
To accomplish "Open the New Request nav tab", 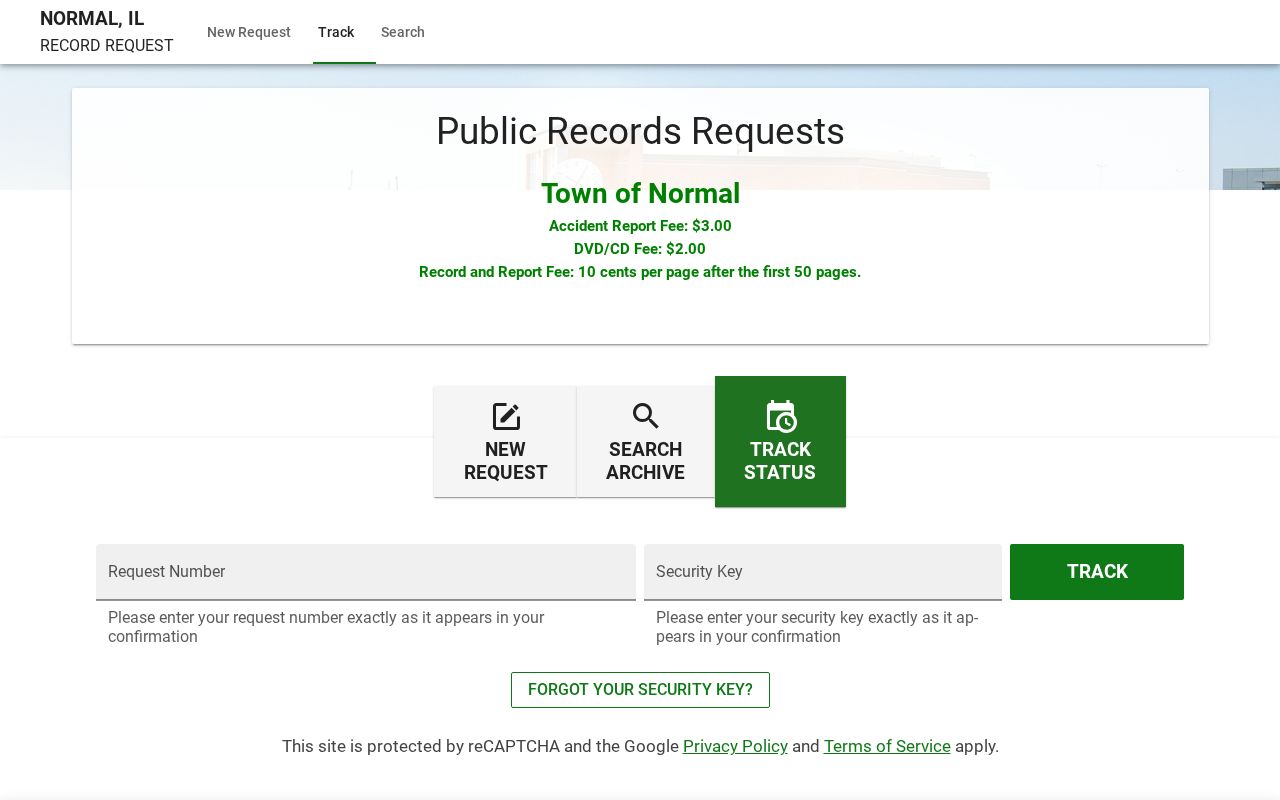I will coord(249,32).
